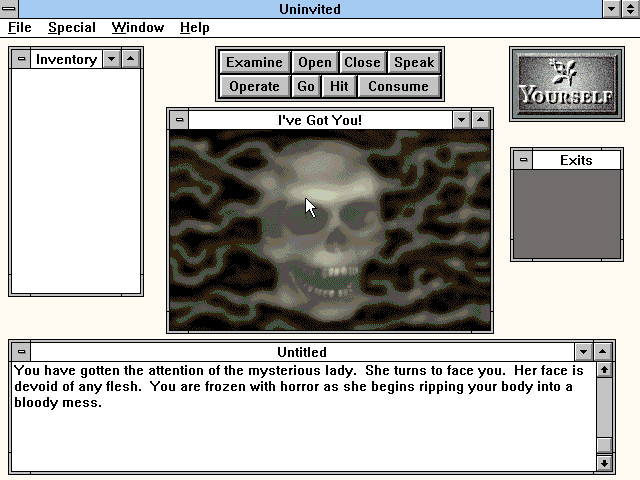Image resolution: width=640 pixels, height=480 pixels.
Task: Restore the Uninvited main window size
Action: point(631,9)
